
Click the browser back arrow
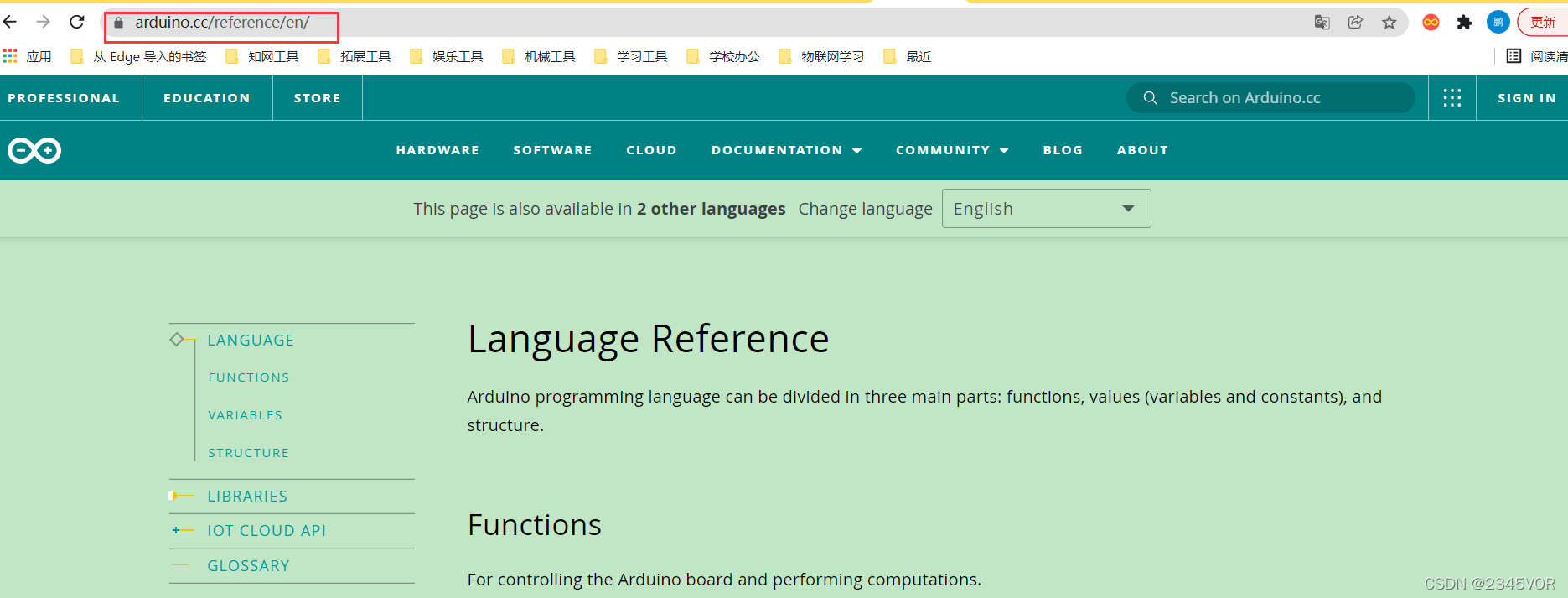[10, 22]
